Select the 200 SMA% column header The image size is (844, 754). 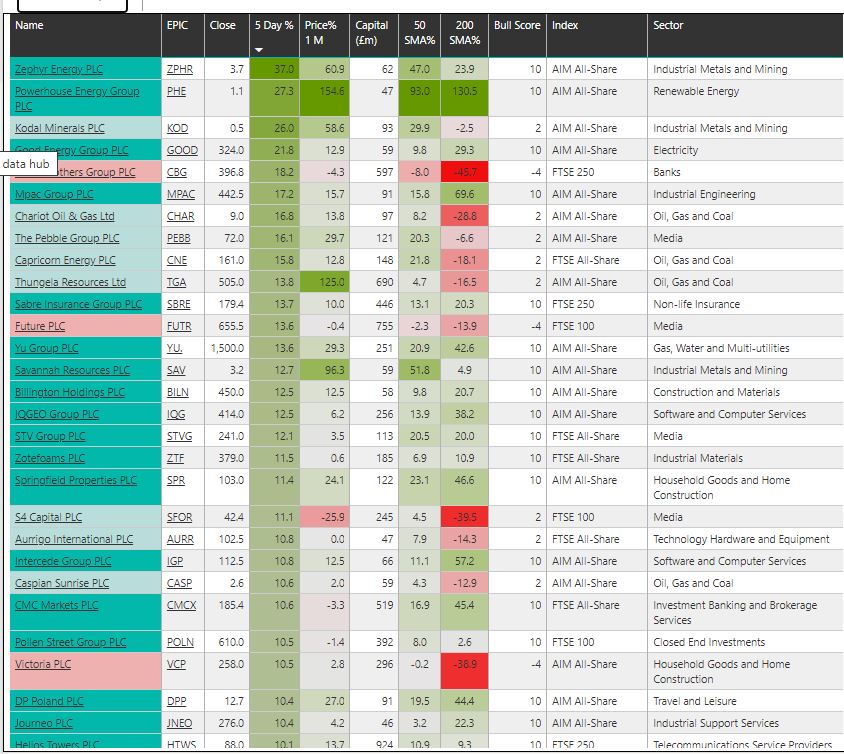465,33
